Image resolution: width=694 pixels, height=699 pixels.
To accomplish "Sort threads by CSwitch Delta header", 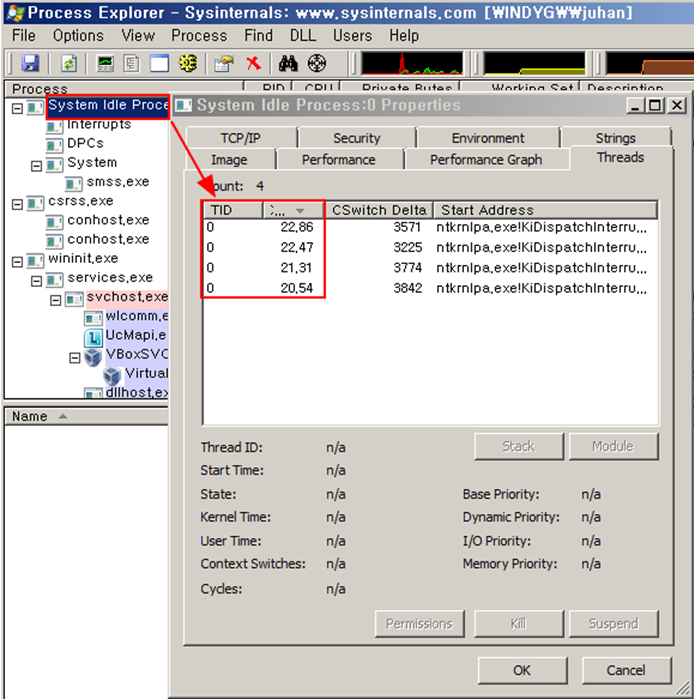I will [379, 210].
